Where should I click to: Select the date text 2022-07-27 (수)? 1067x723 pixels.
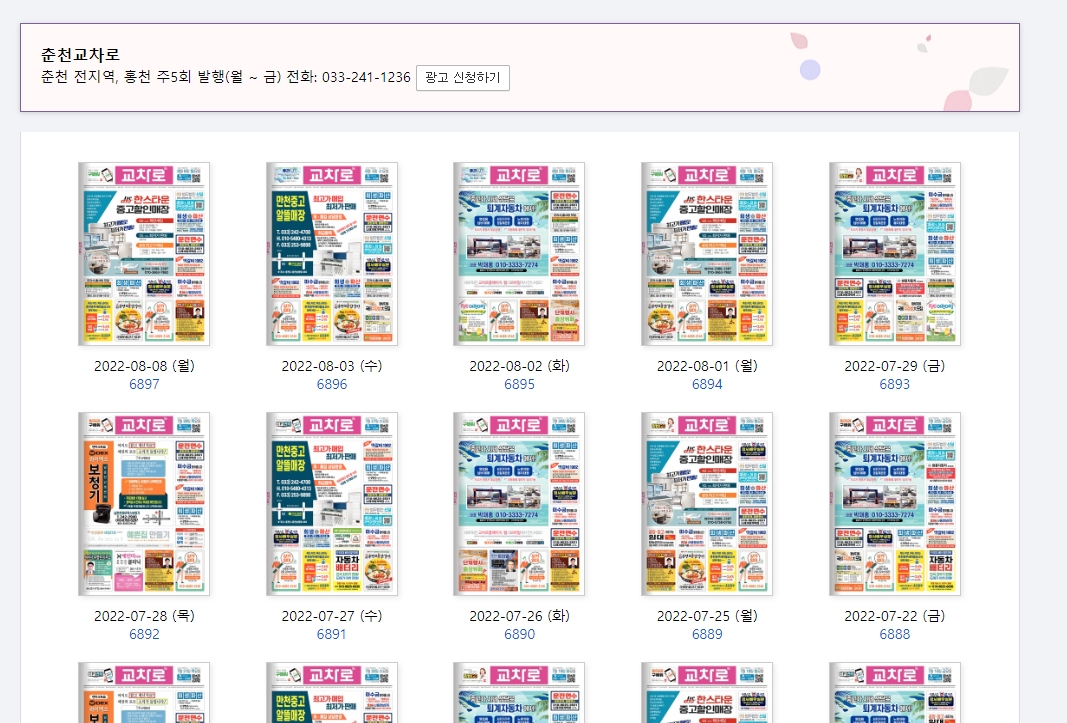click(x=332, y=615)
